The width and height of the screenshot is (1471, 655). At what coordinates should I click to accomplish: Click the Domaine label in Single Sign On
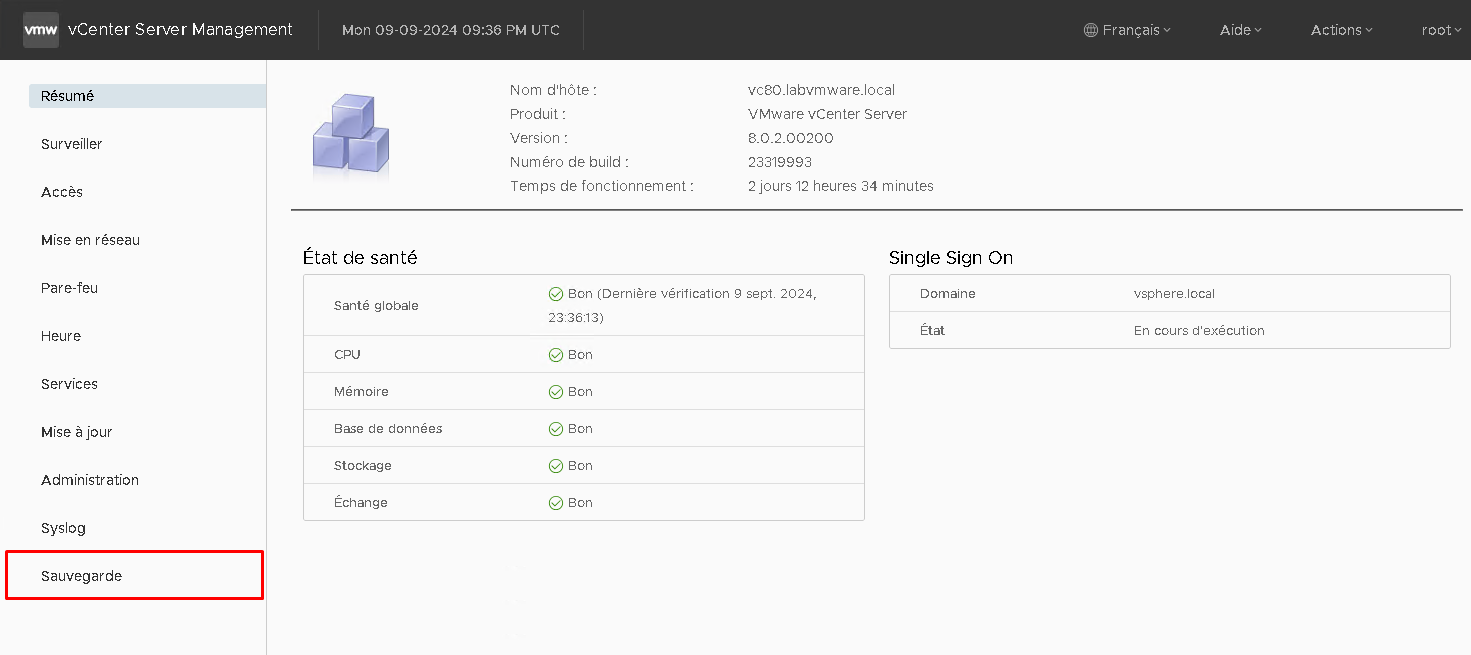click(948, 294)
